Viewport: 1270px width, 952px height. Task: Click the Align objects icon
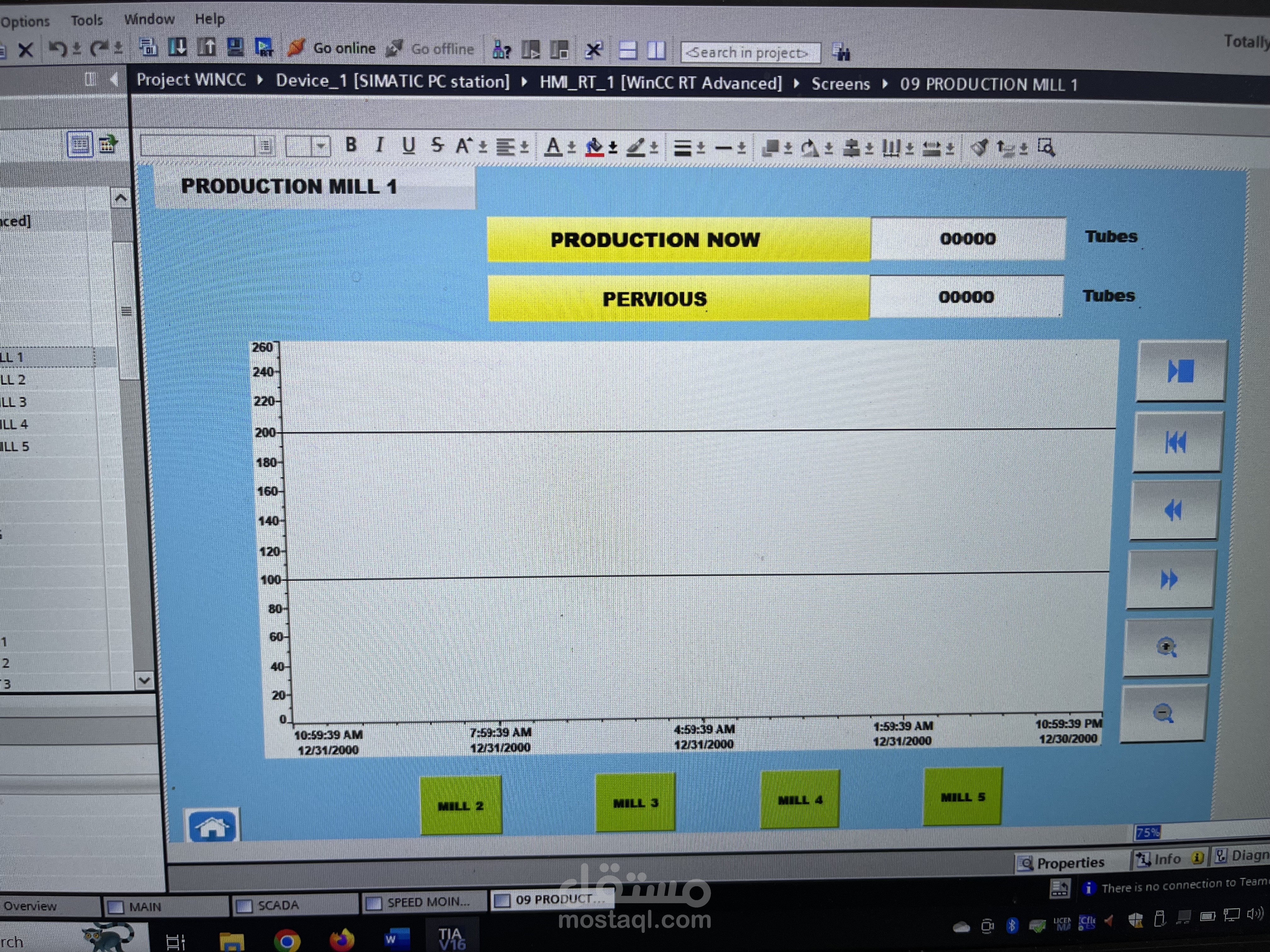851,149
